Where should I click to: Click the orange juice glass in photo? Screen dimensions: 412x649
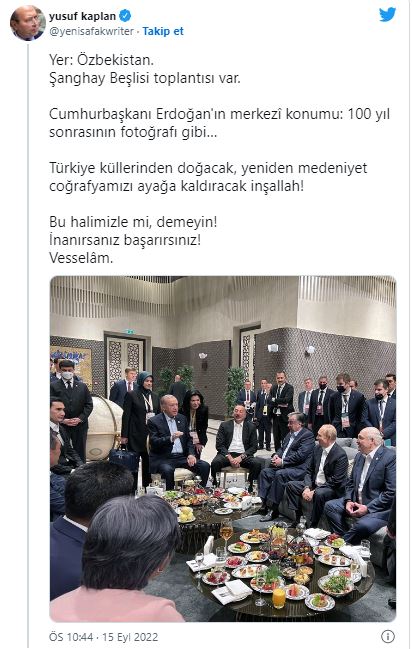point(279,598)
